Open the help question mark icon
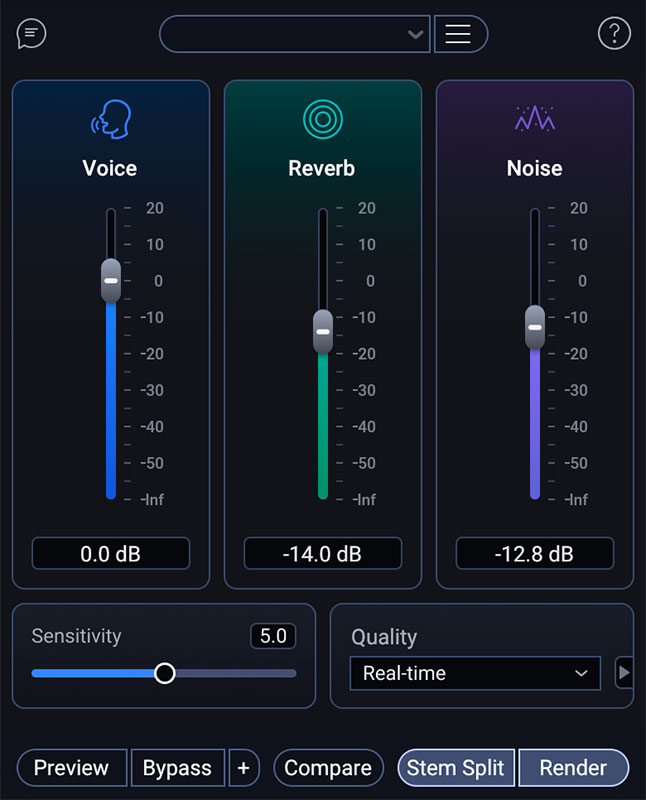Image resolution: width=646 pixels, height=800 pixels. pyautogui.click(x=614, y=34)
